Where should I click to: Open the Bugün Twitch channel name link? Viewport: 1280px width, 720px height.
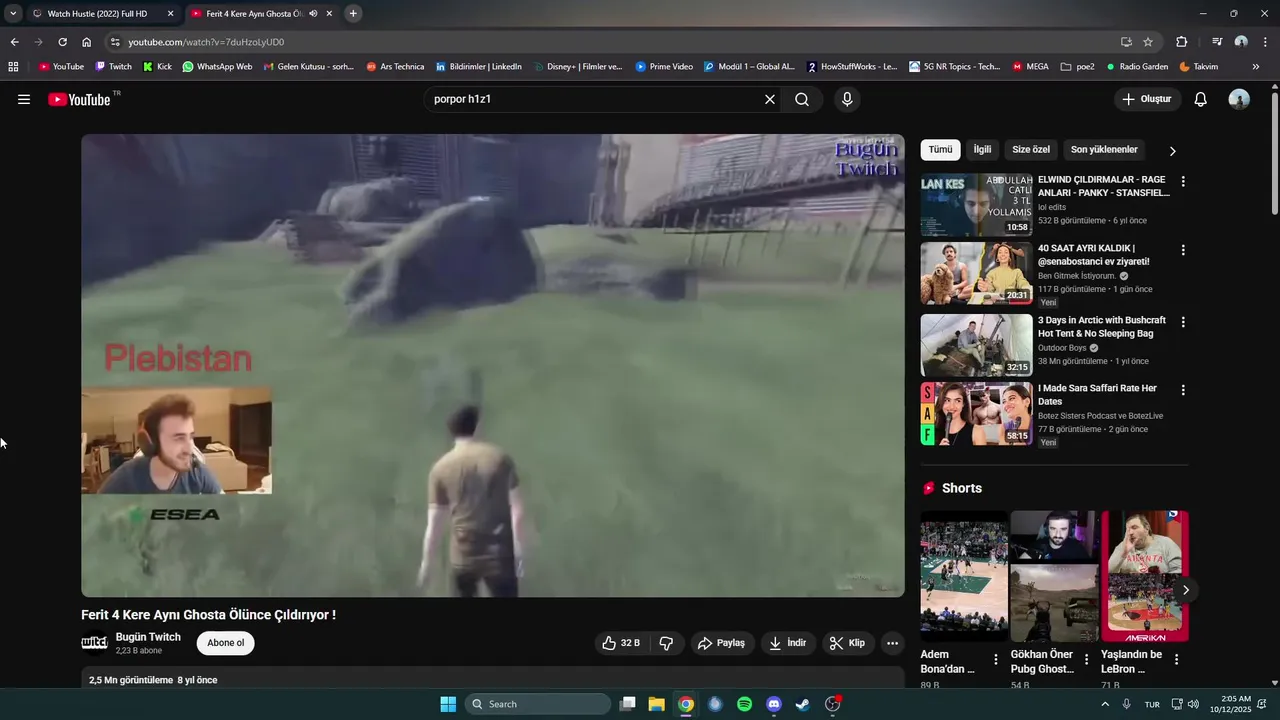pos(148,637)
